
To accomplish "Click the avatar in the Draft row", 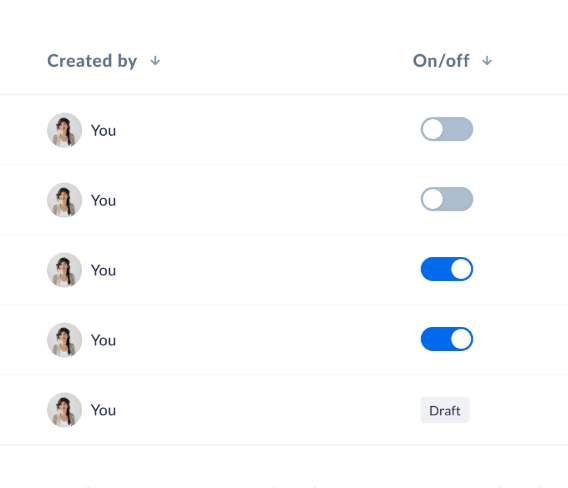I will (64, 410).
